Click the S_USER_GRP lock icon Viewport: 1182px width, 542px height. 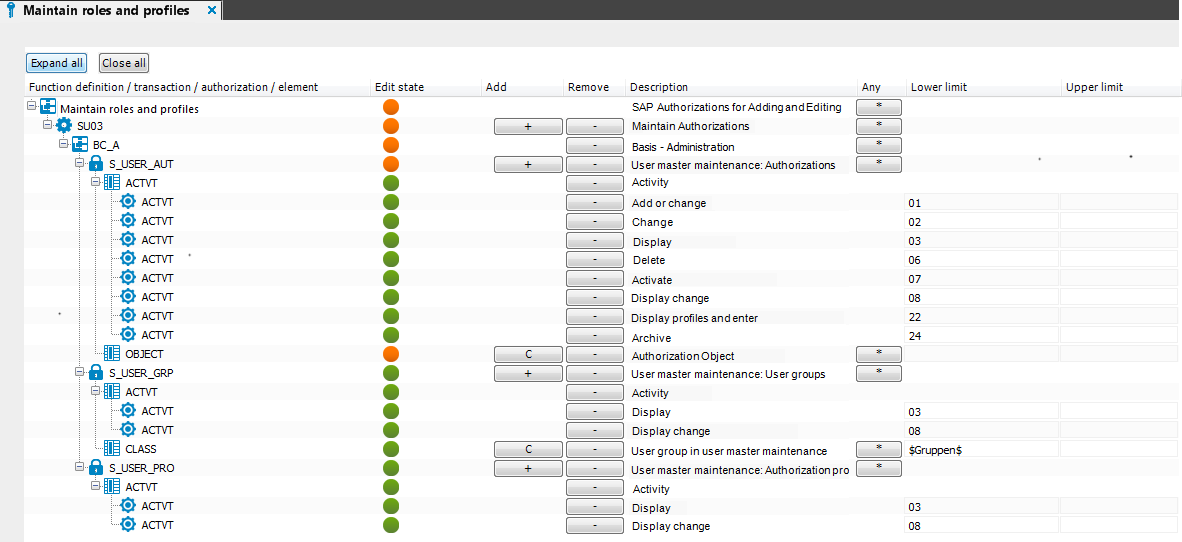click(96, 372)
